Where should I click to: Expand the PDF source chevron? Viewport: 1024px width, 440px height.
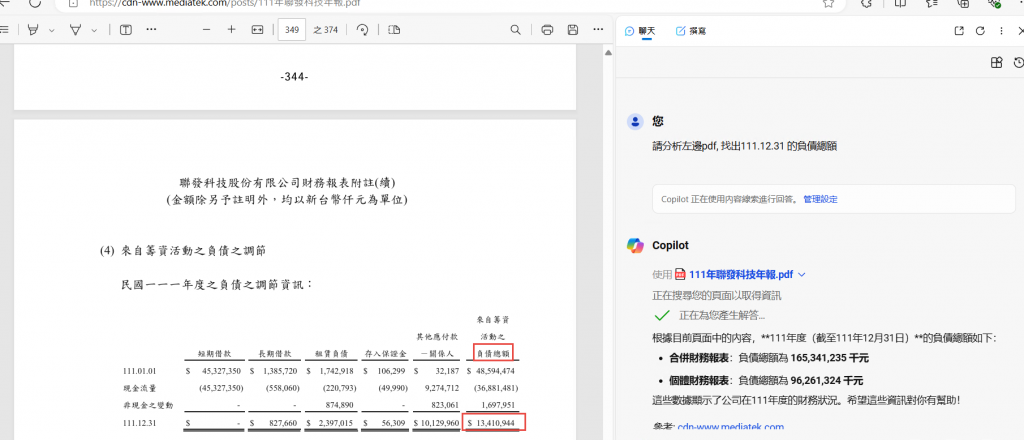(802, 275)
